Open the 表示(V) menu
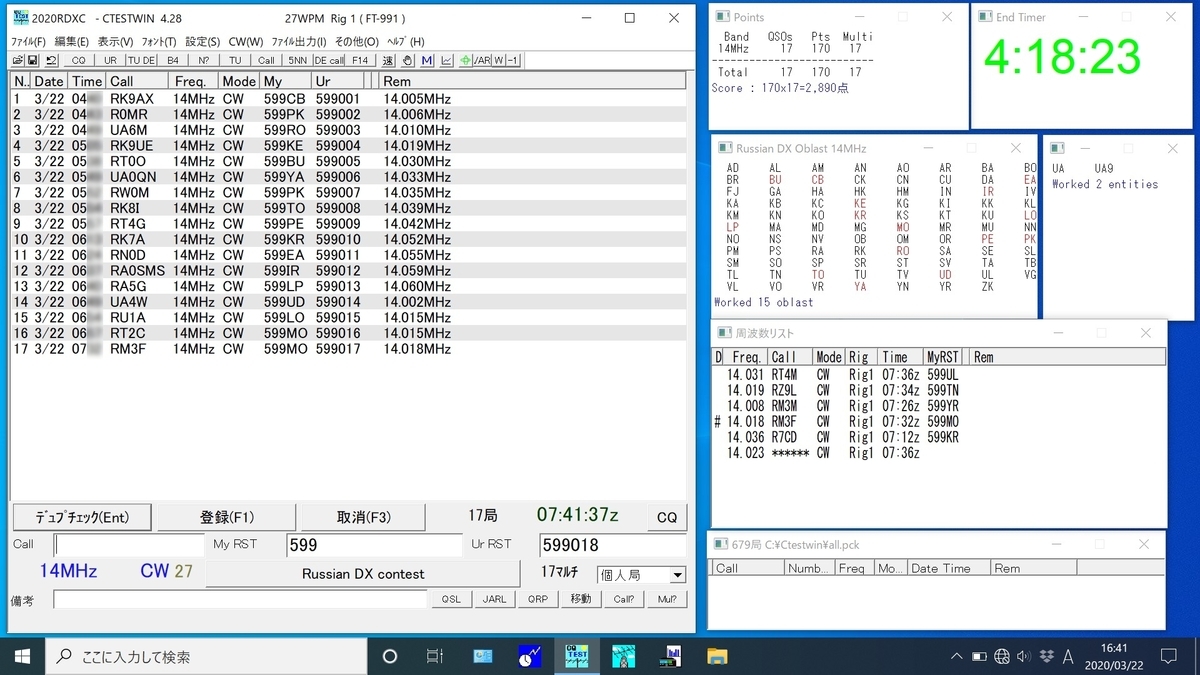 tap(115, 42)
